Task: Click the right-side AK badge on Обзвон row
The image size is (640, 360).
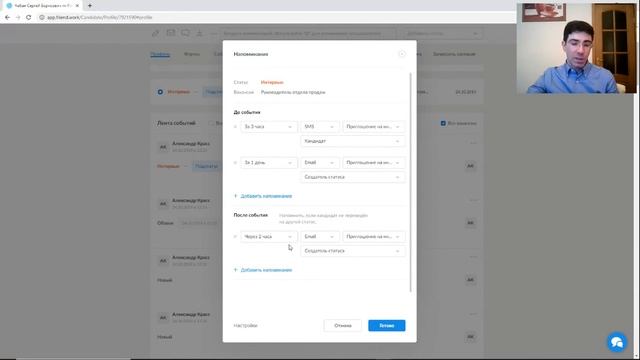Action: click(x=470, y=223)
